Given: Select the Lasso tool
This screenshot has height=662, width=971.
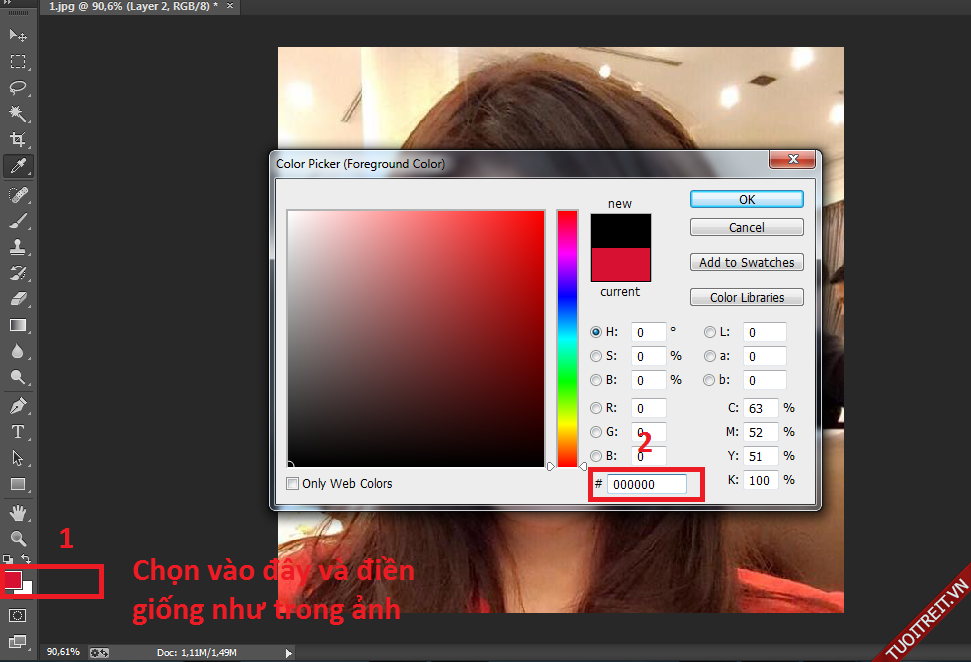Looking at the screenshot, I should (18, 88).
